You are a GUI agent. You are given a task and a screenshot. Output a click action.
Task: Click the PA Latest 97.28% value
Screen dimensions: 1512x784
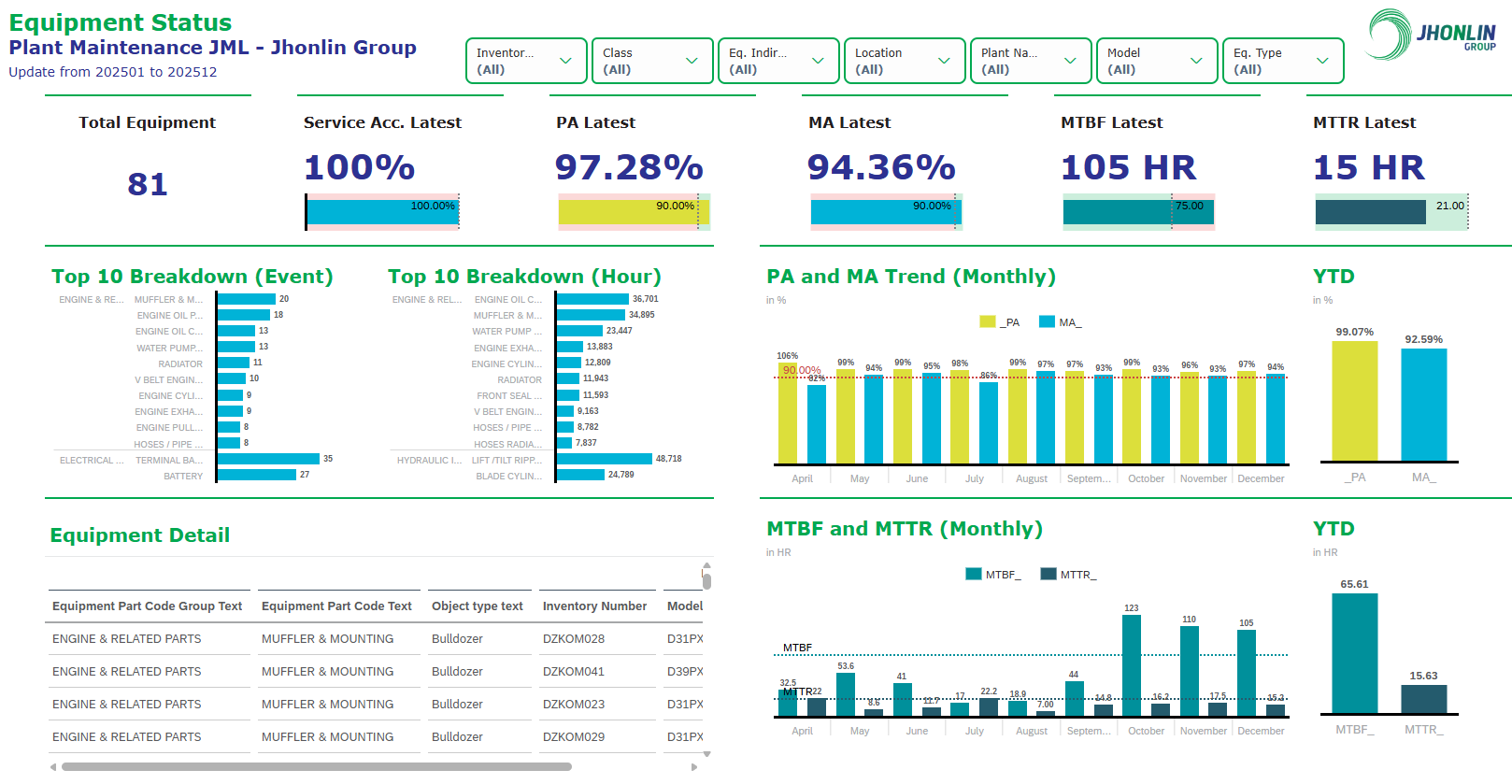point(629,167)
